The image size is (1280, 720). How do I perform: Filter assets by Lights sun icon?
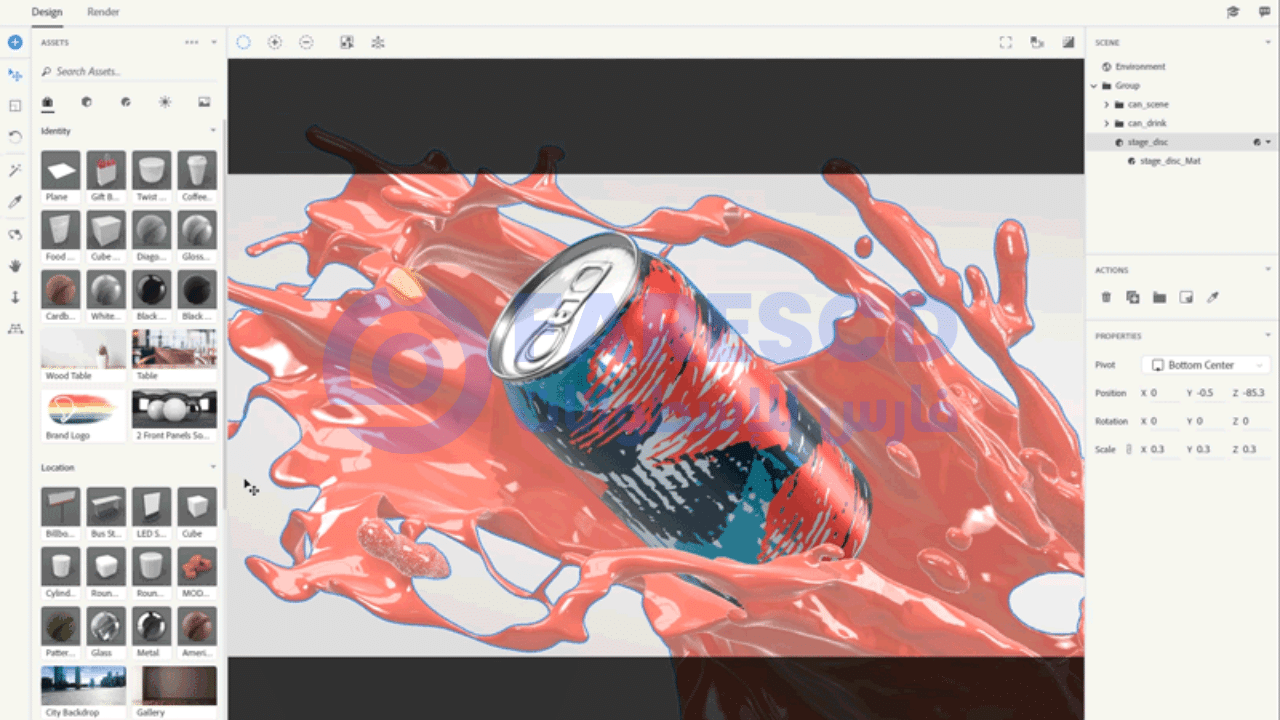coord(165,102)
